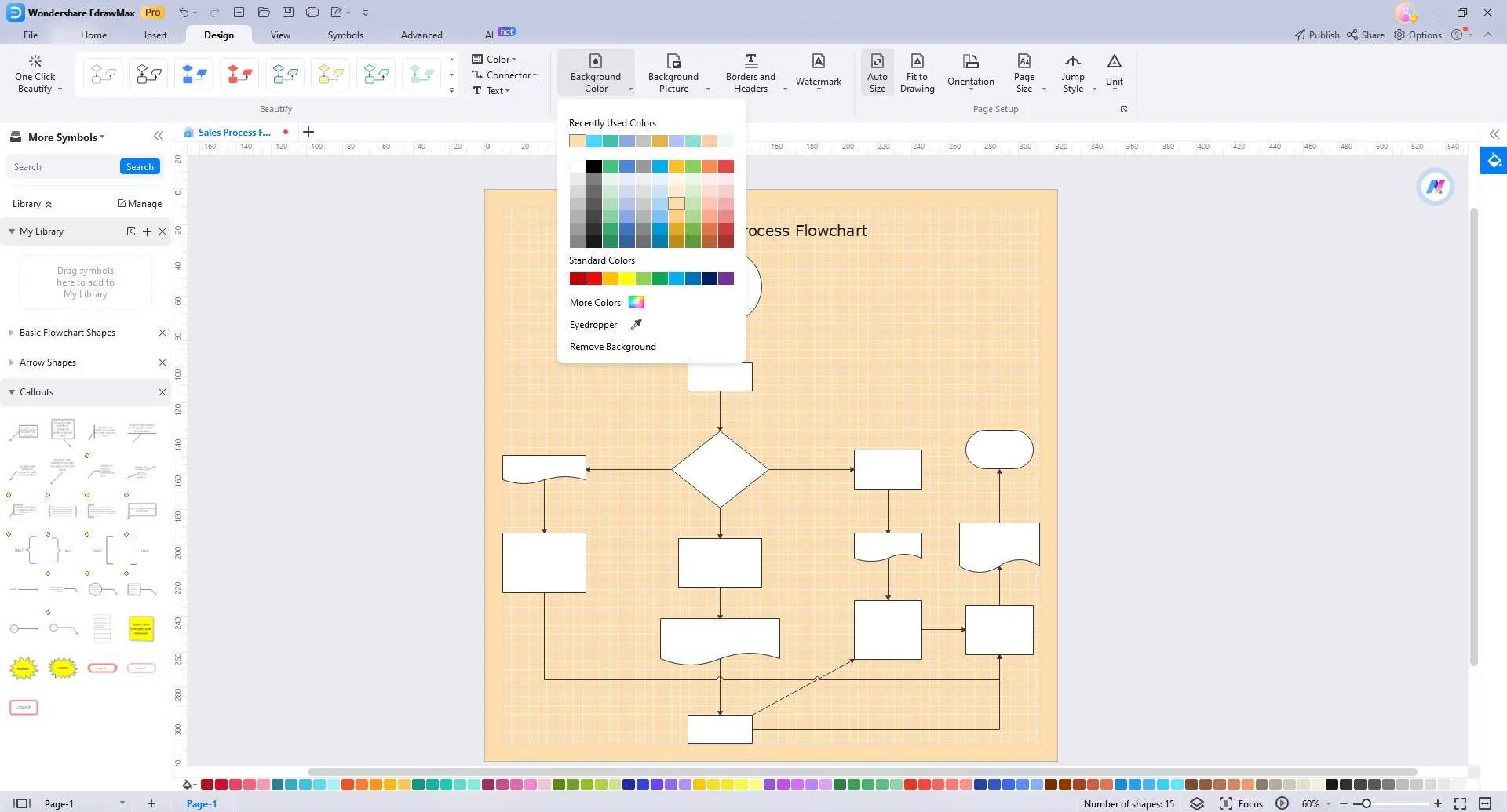Expand Arrow Shapes group

pos(12,362)
